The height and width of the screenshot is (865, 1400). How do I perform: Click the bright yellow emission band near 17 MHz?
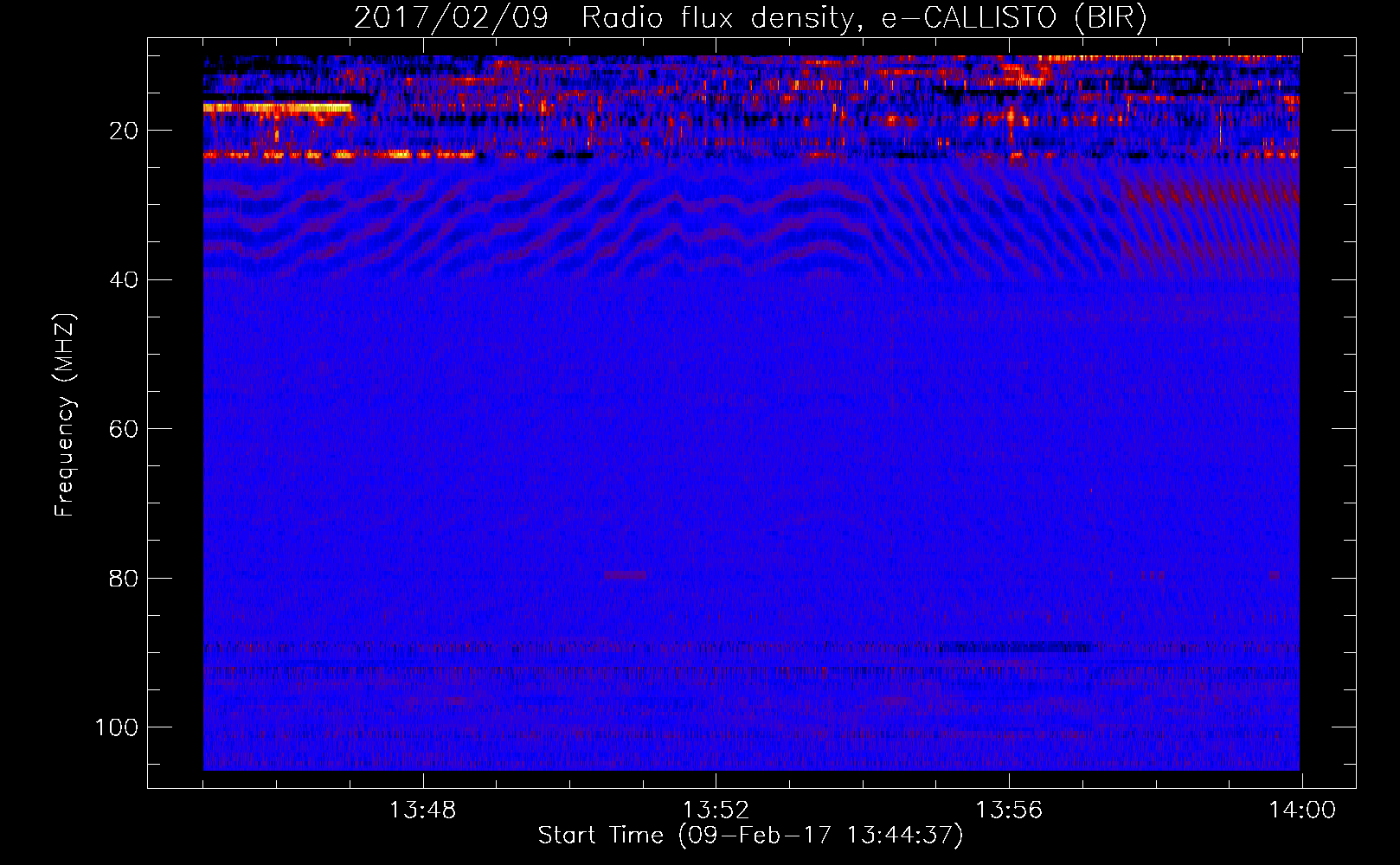[x=277, y=108]
